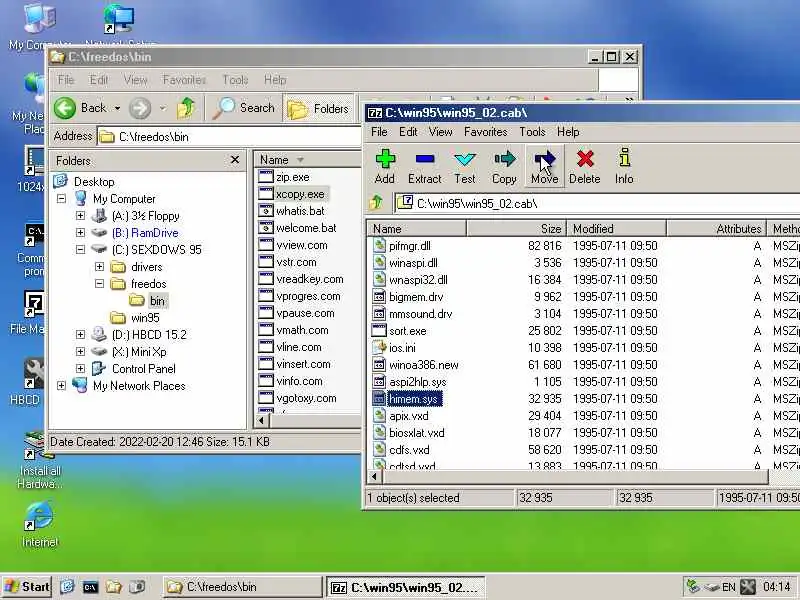Expand the My Network Places node
The width and height of the screenshot is (800, 600).
62,386
